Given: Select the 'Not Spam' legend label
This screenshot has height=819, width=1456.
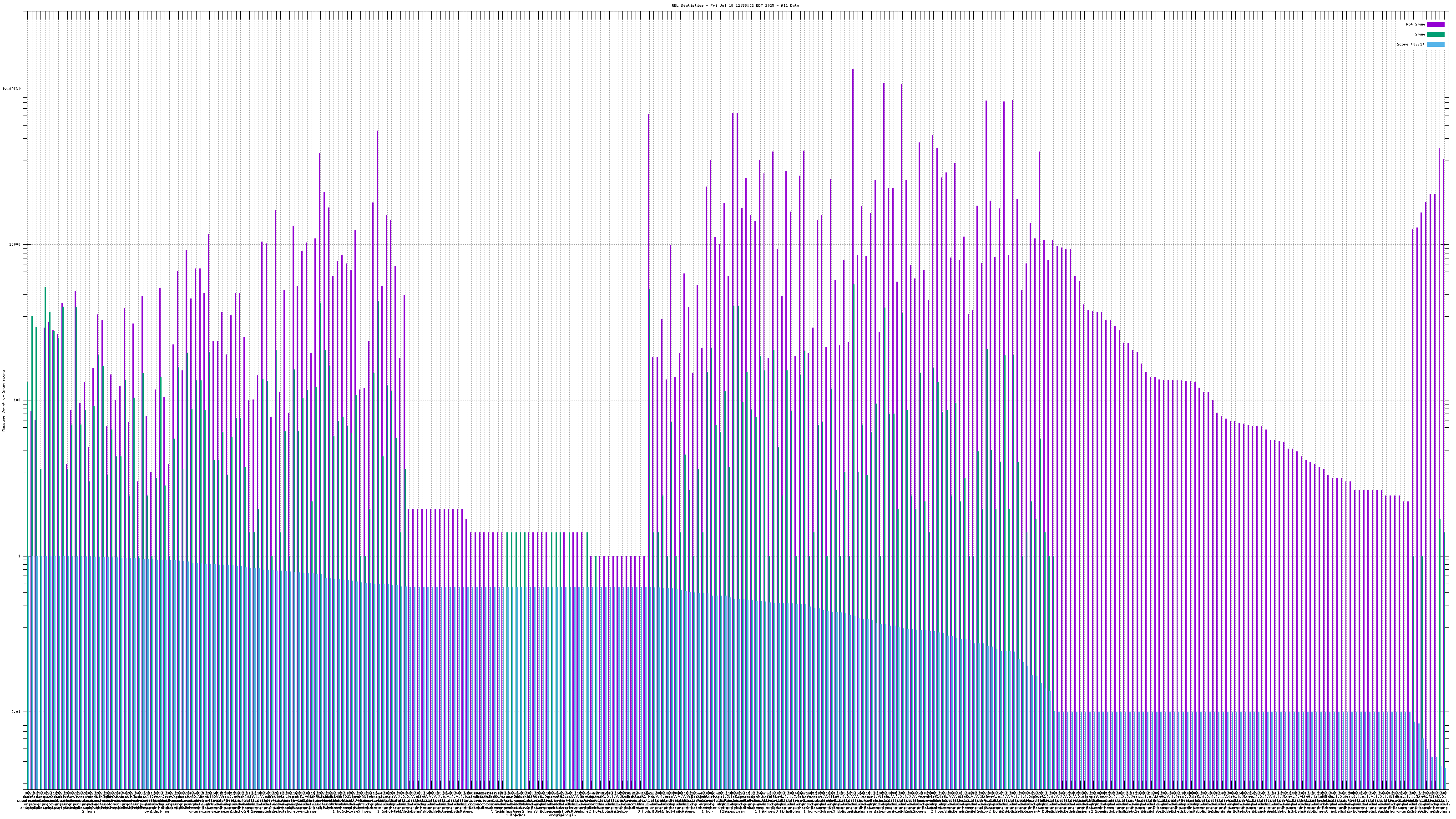Looking at the screenshot, I should click(1416, 24).
